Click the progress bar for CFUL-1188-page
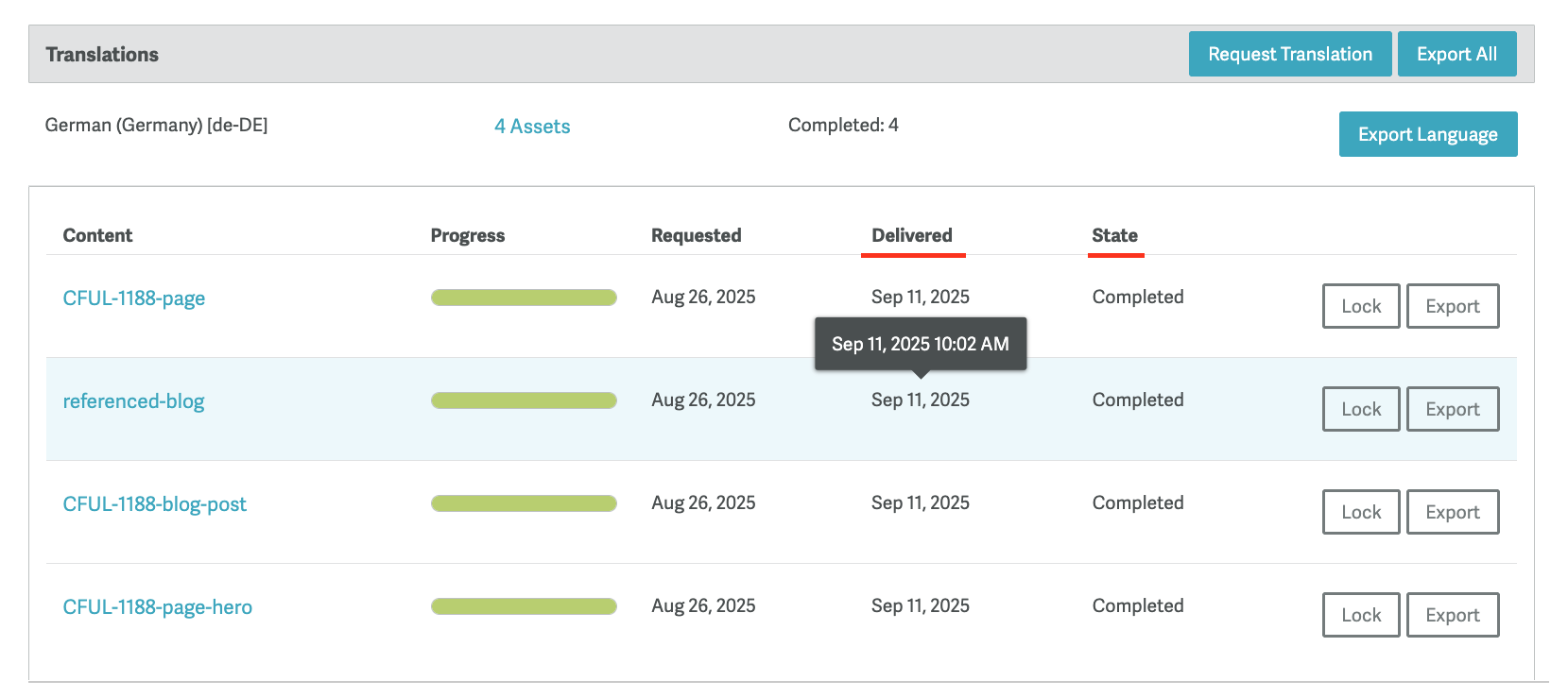1568x698 pixels. [524, 298]
